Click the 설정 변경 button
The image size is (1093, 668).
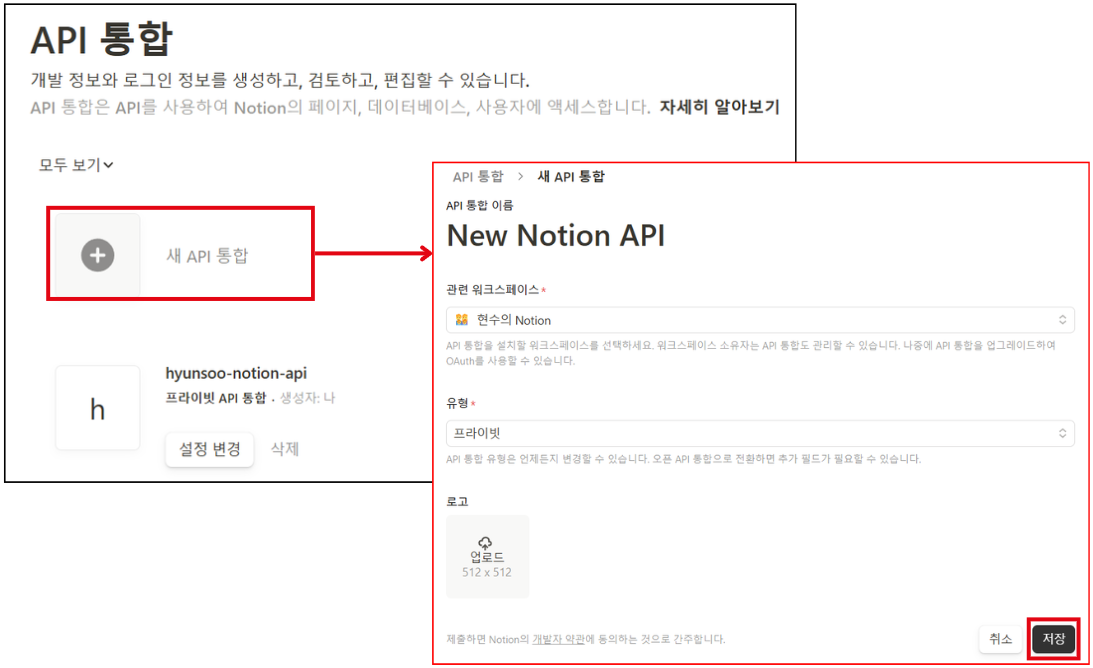point(210,449)
